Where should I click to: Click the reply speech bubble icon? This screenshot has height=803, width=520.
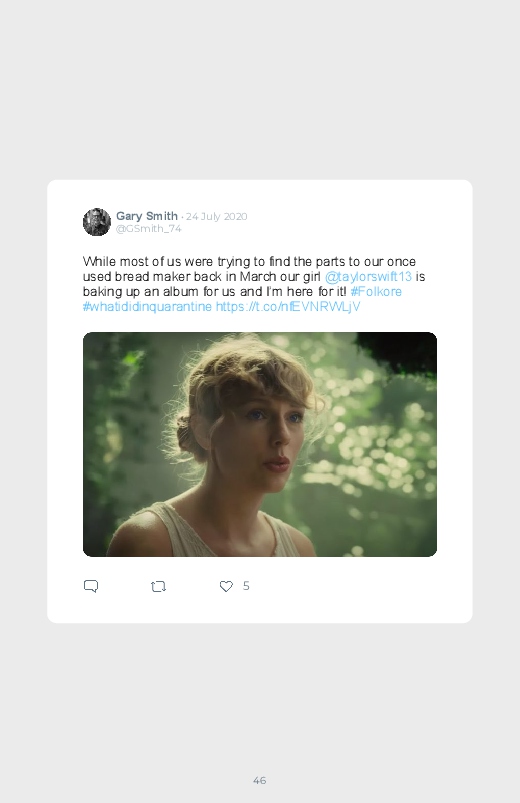point(91,586)
